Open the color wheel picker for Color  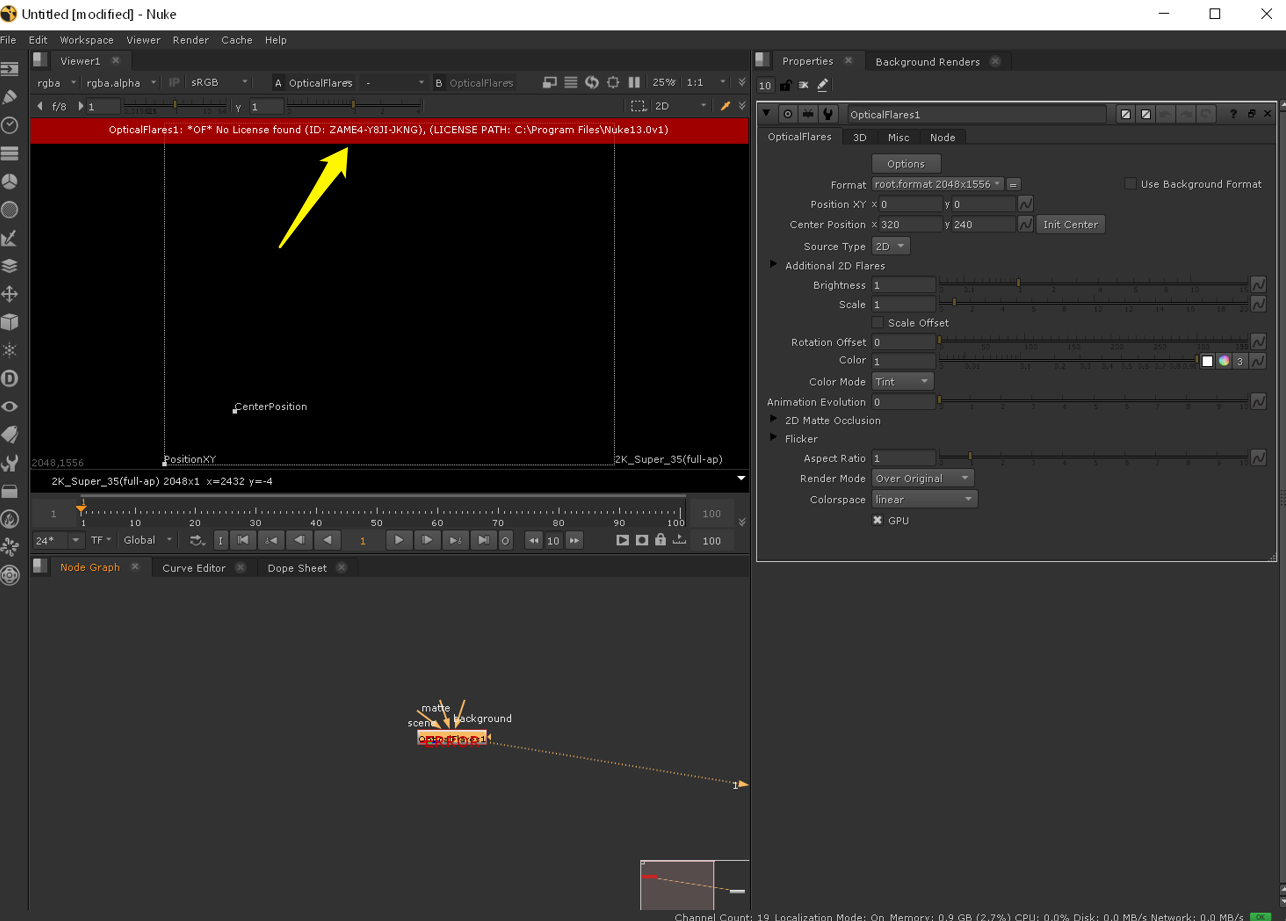(x=1223, y=361)
